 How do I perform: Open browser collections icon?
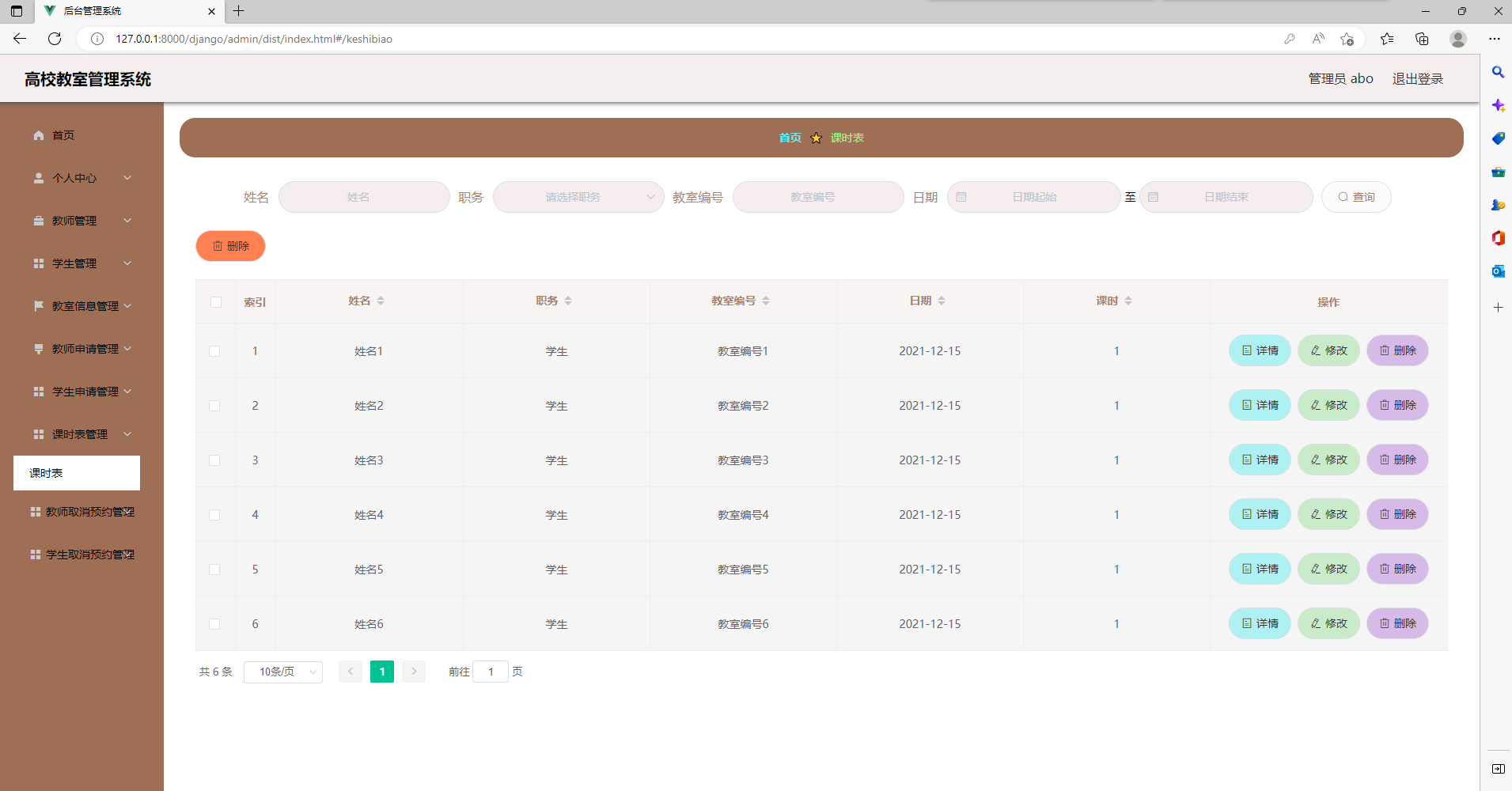[x=1422, y=39]
